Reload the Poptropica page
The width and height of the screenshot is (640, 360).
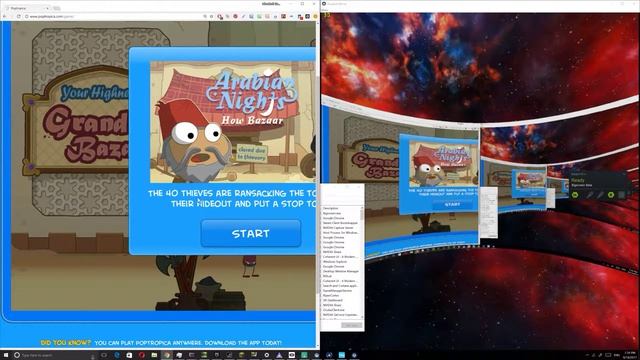tap(19, 16)
